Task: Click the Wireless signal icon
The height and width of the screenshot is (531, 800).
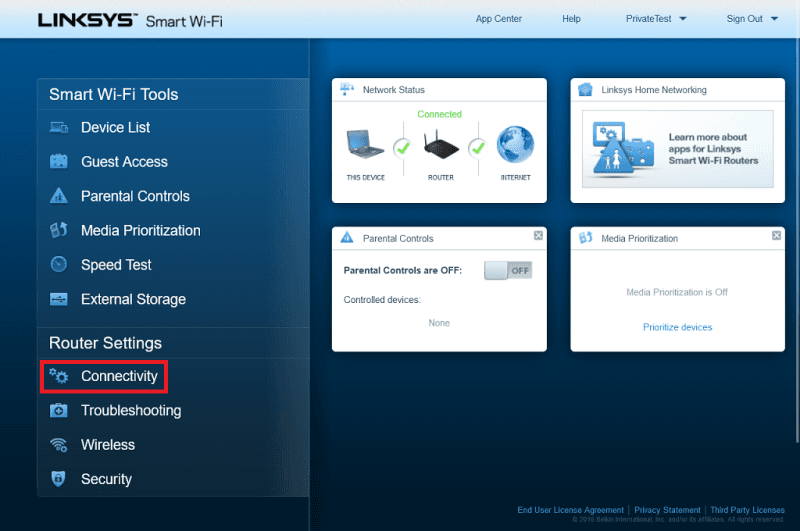Action: click(59, 445)
